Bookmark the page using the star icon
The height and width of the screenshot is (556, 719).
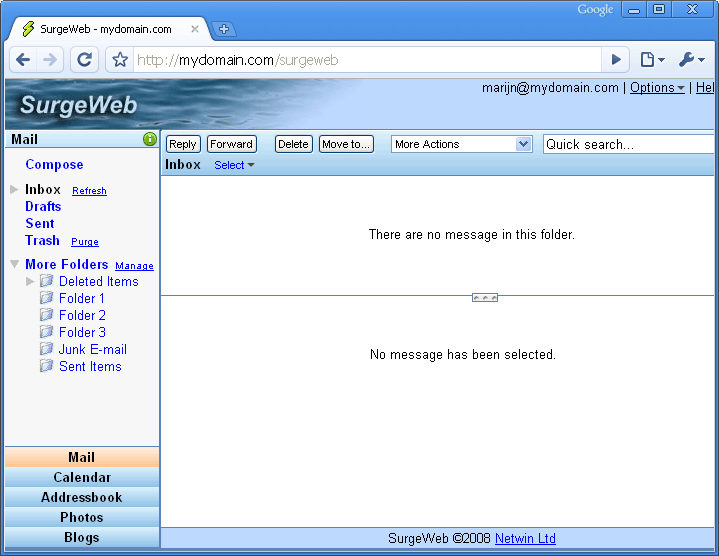coord(120,60)
